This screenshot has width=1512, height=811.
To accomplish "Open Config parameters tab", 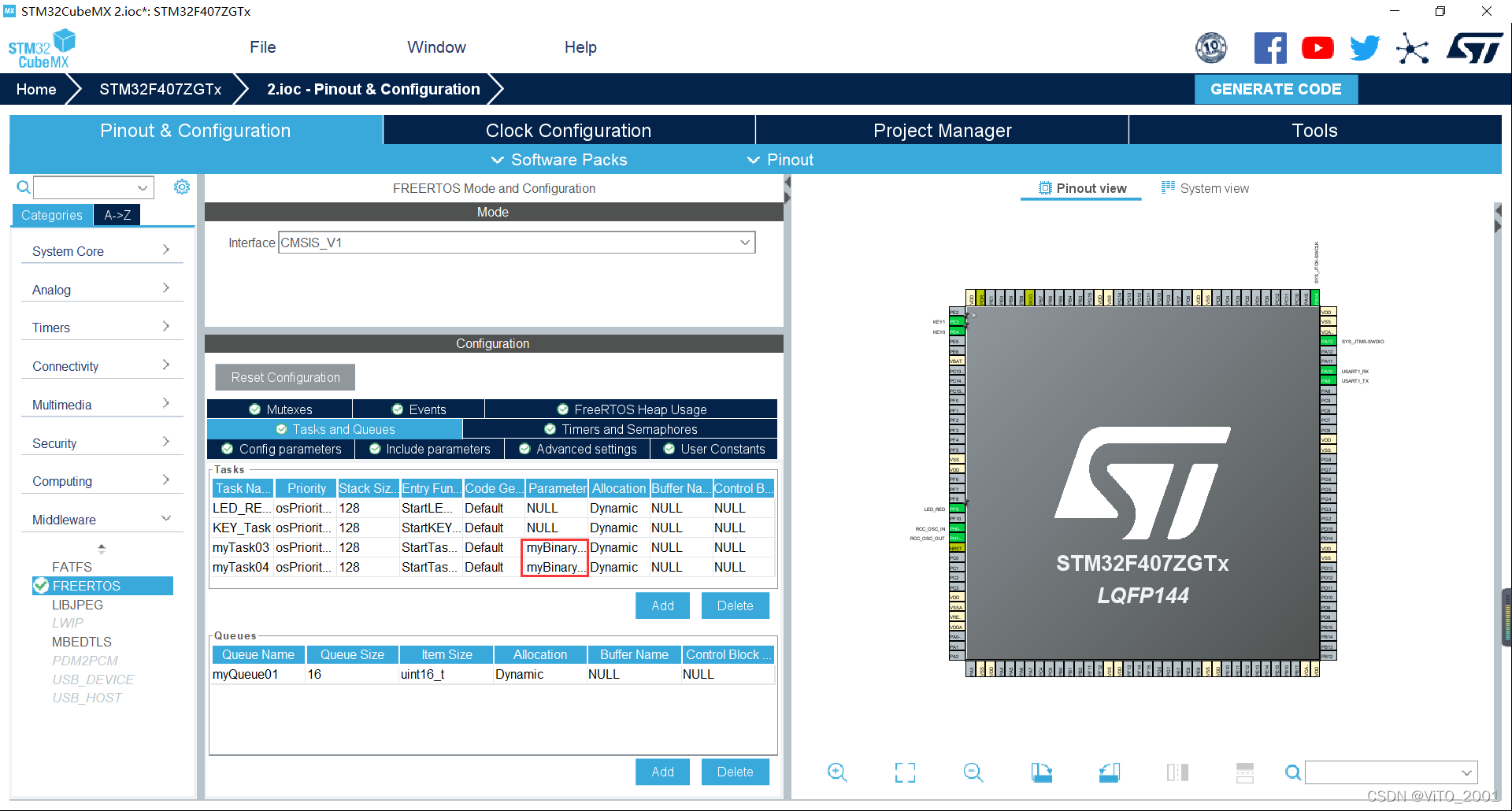I will point(281,449).
